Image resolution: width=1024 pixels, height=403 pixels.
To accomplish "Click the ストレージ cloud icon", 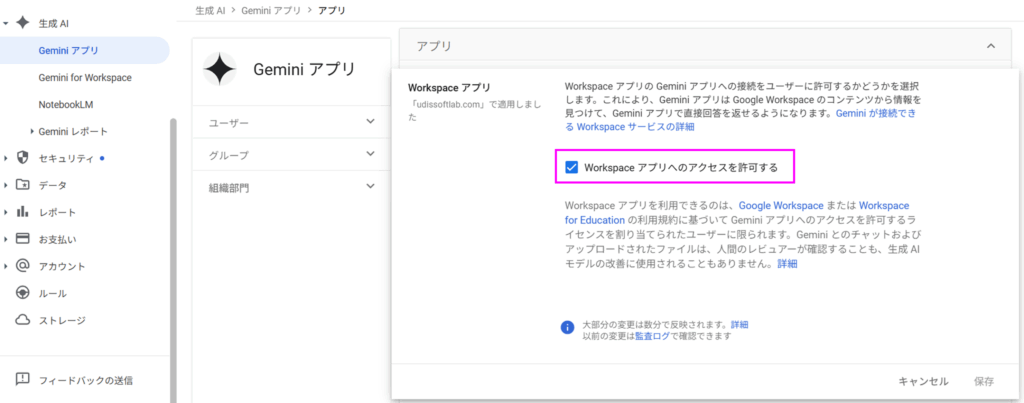I will coord(23,320).
